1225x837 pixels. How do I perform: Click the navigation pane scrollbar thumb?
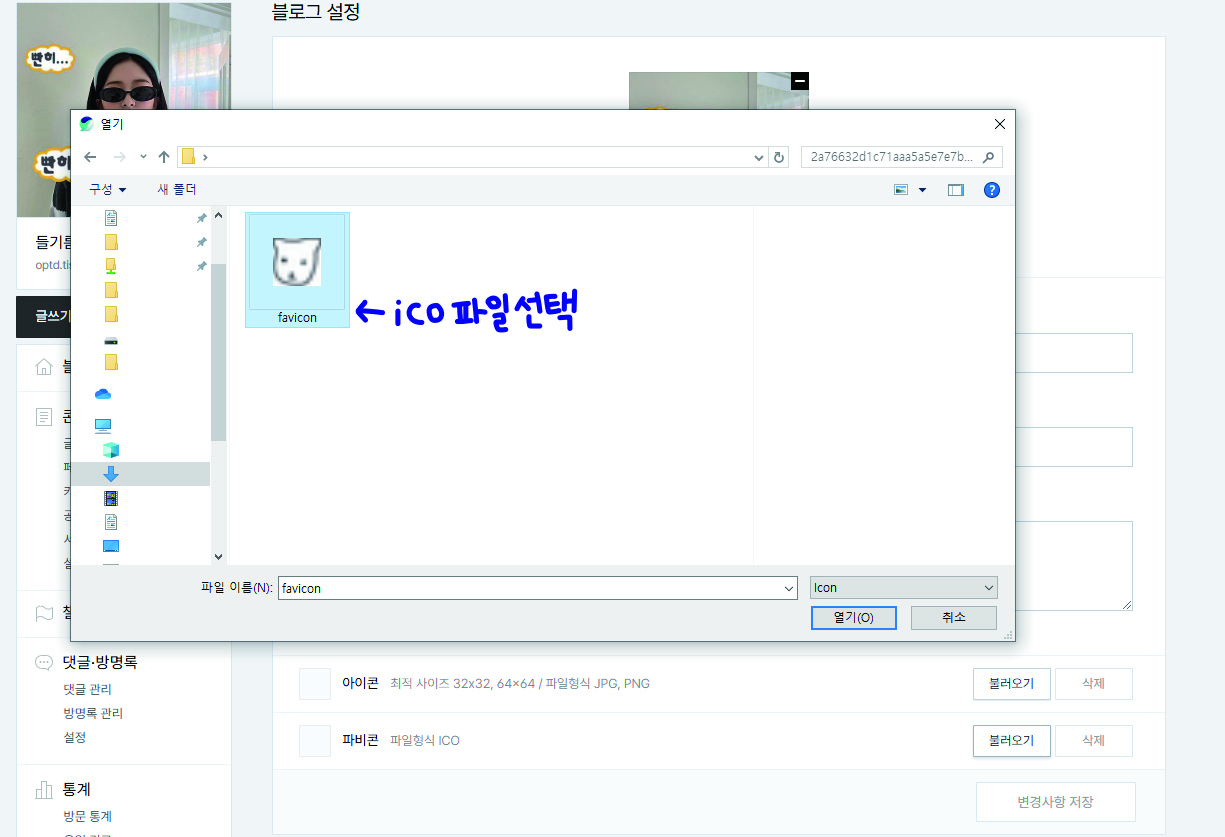tap(219, 352)
